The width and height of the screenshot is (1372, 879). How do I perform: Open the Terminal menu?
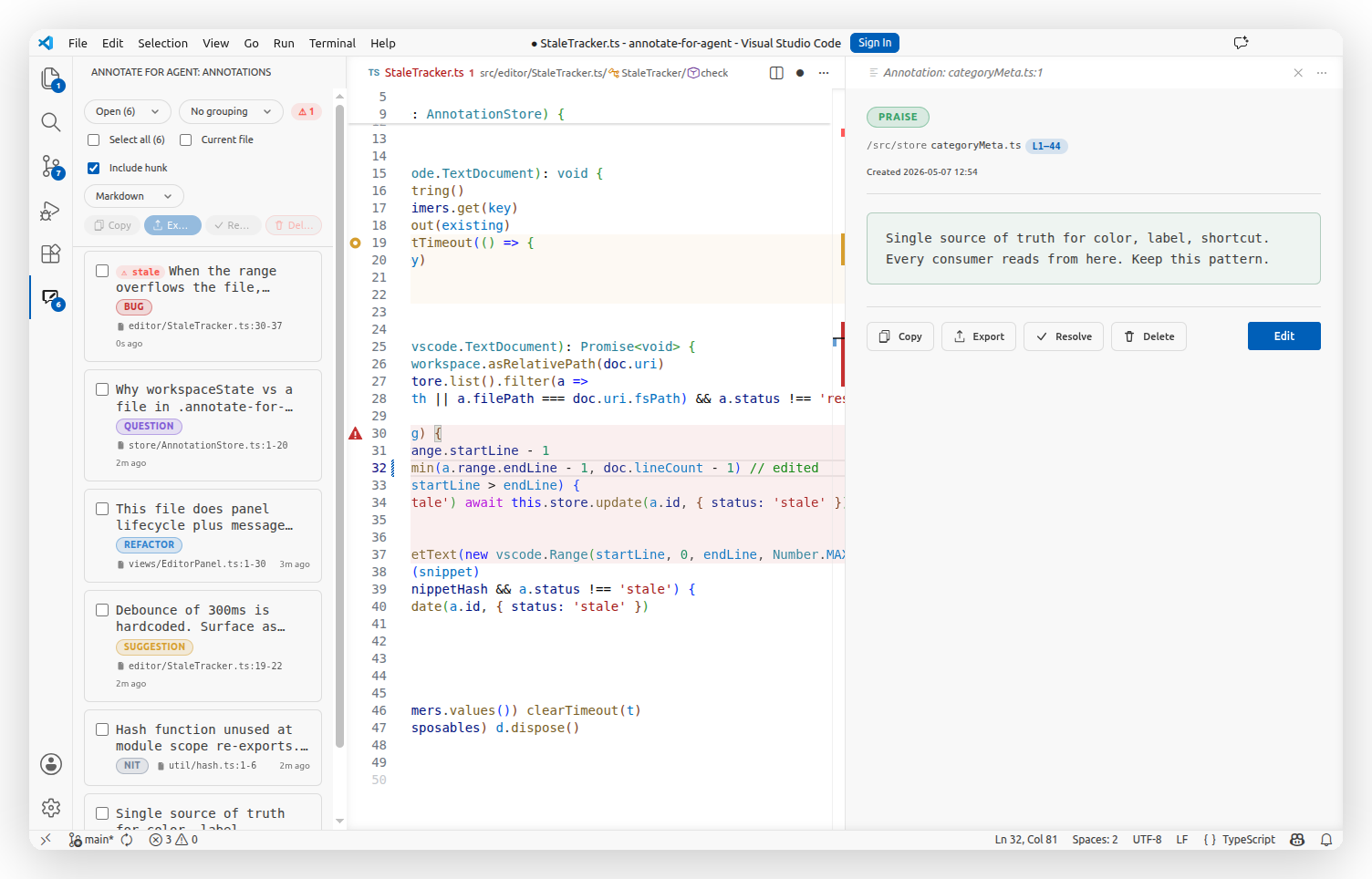[332, 43]
